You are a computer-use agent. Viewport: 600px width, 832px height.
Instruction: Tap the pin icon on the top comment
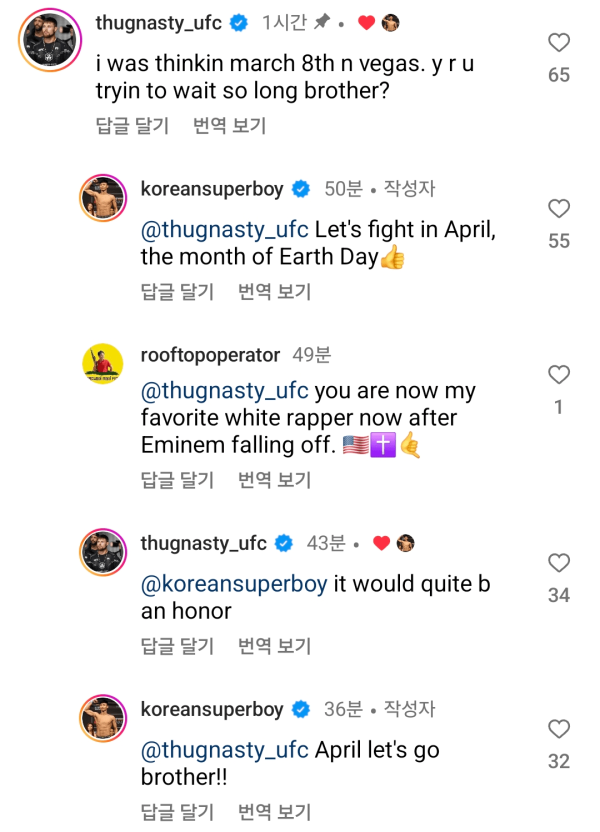(321, 22)
